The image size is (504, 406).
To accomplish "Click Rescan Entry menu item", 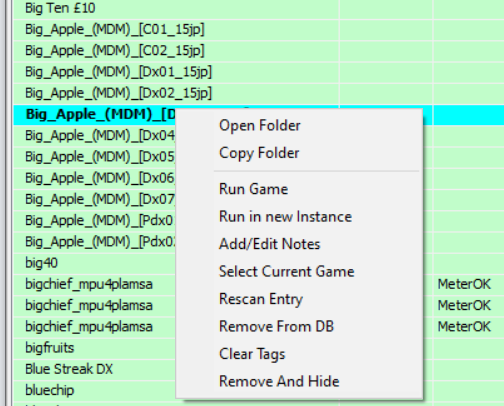I will click(x=261, y=299).
